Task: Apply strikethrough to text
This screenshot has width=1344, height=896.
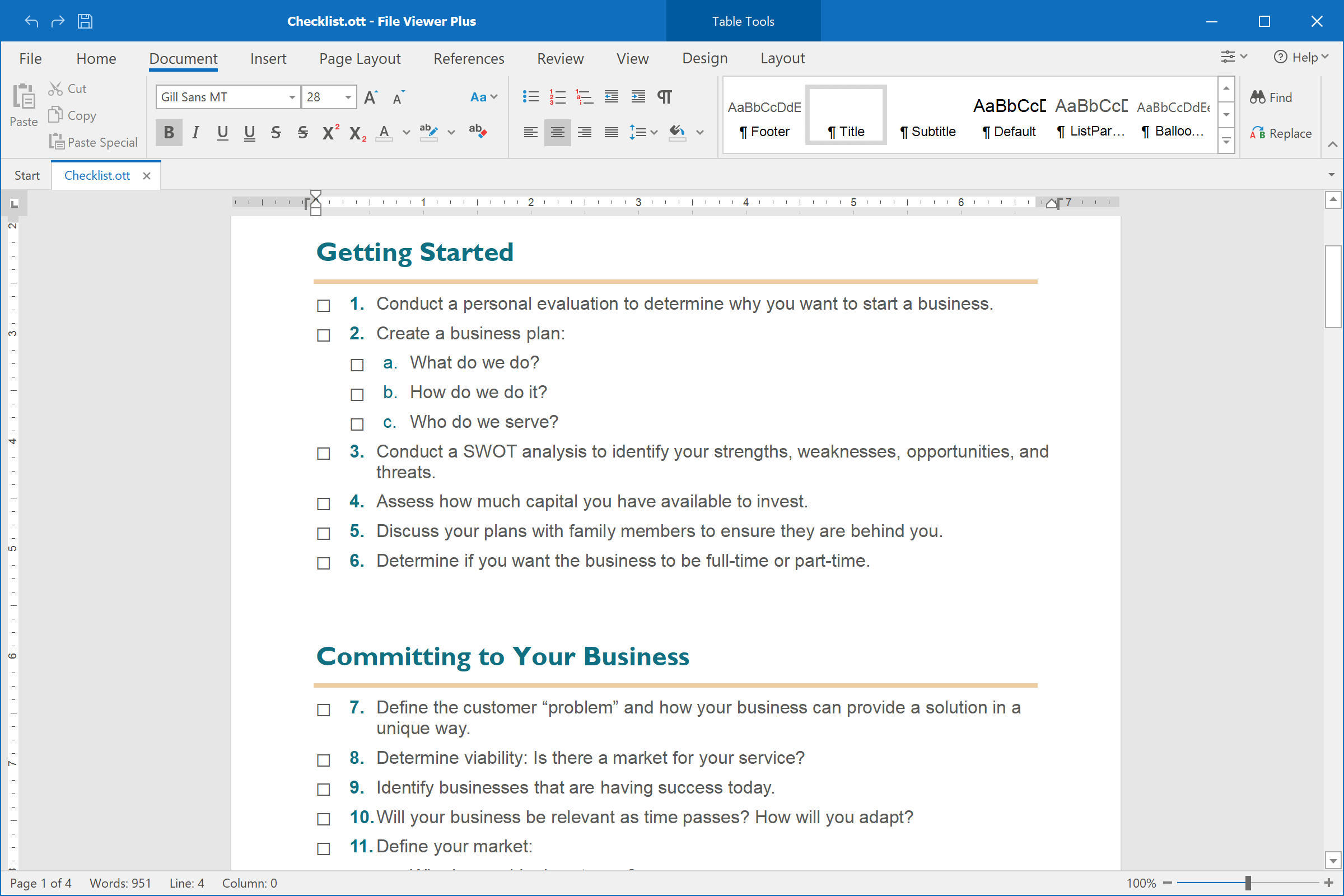Action: (276, 133)
